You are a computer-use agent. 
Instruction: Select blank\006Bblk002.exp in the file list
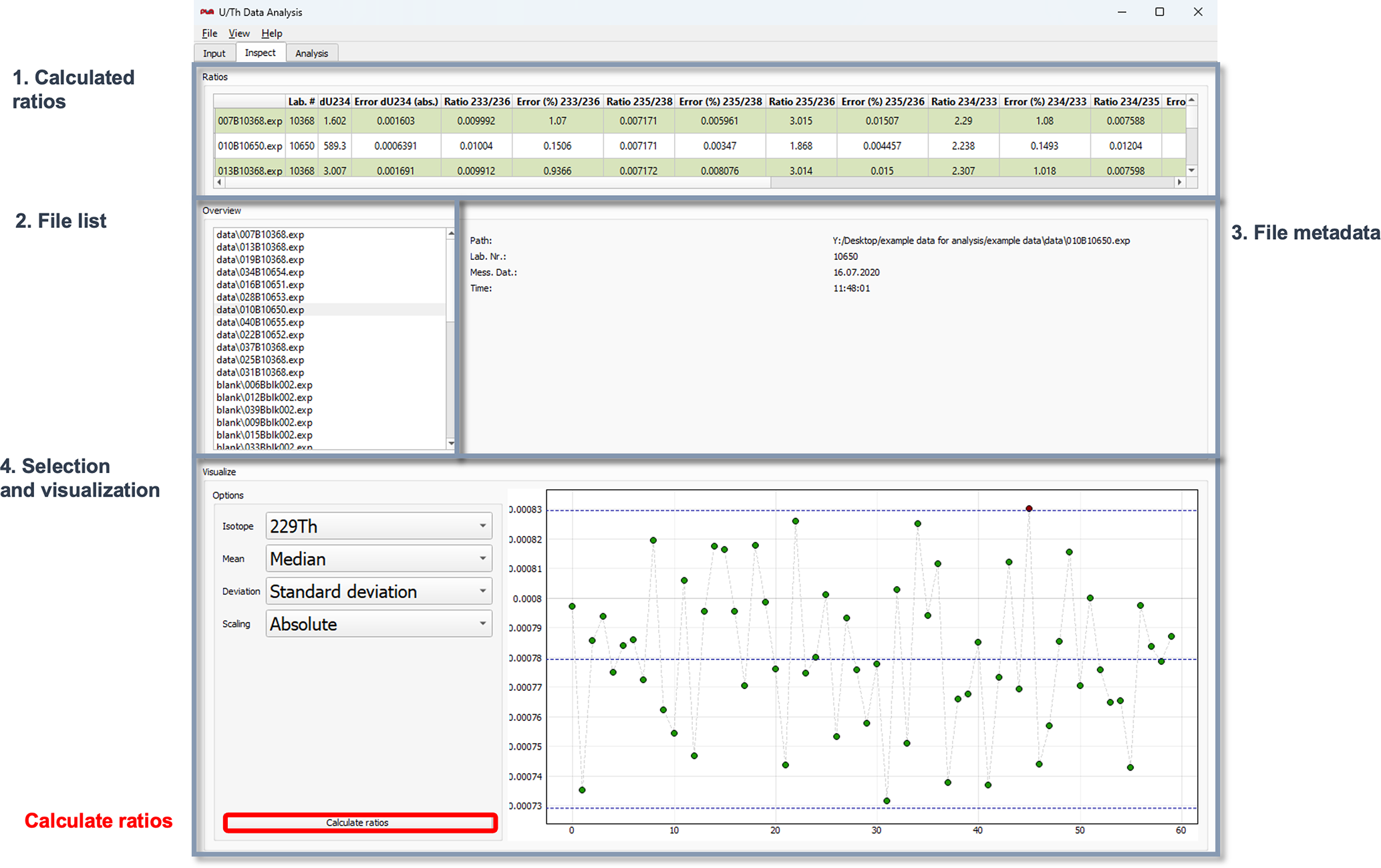pyautogui.click(x=264, y=385)
